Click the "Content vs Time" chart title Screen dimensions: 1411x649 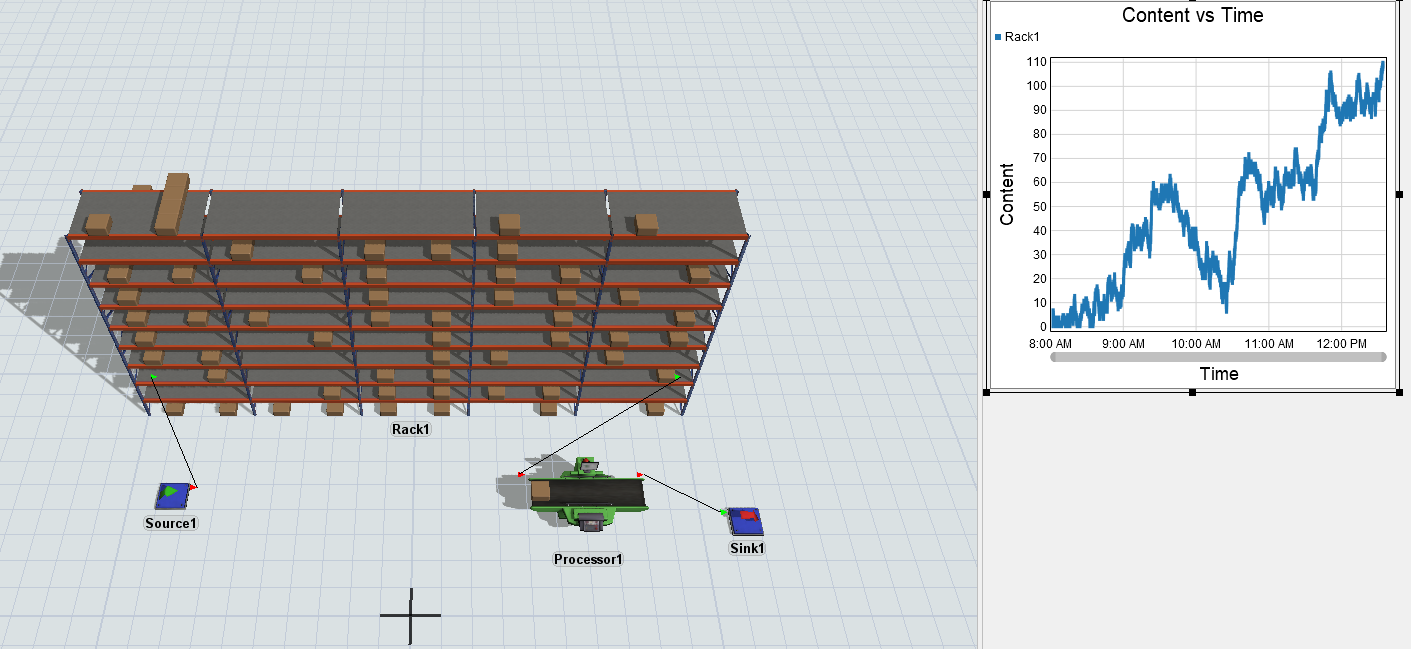click(x=1192, y=15)
